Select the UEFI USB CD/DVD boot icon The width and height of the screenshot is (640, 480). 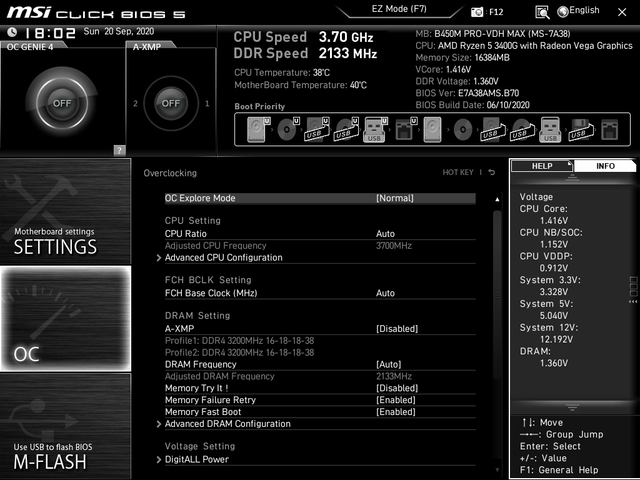click(347, 130)
